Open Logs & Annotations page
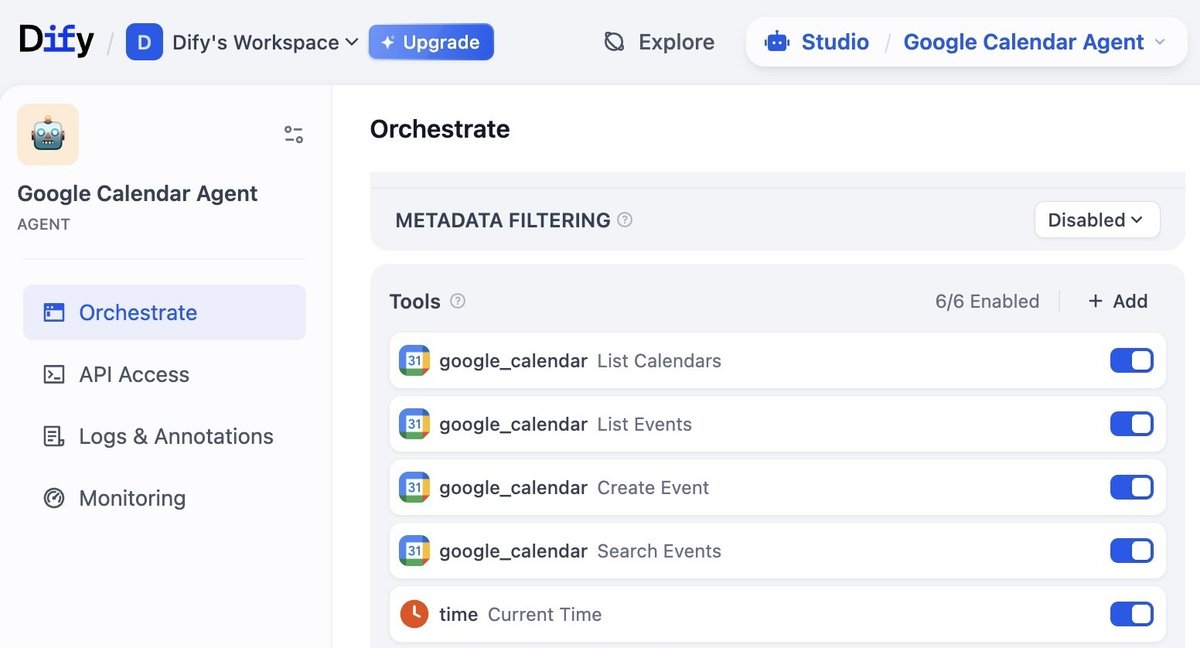 coord(176,436)
